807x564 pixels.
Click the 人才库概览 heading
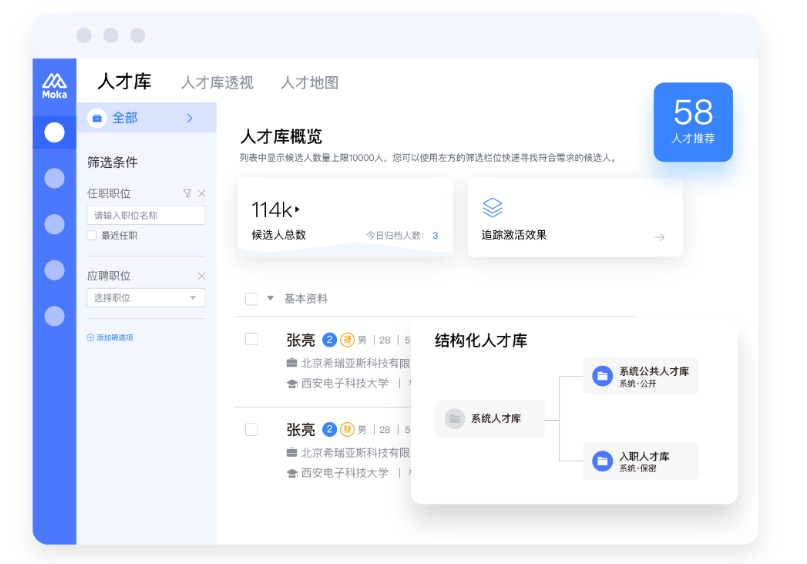tap(281, 136)
